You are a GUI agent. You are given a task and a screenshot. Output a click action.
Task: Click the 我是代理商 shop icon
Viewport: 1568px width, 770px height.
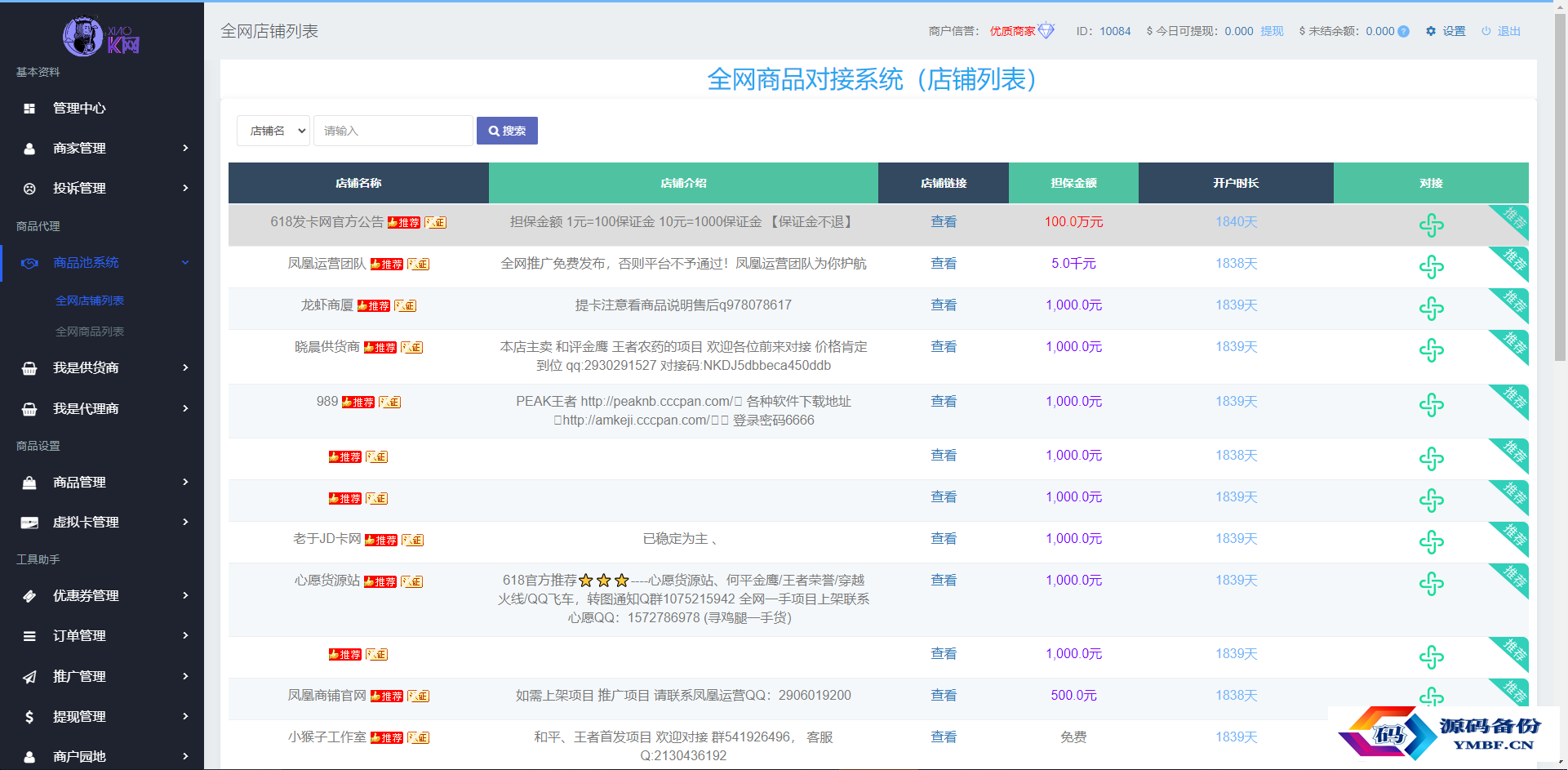click(29, 409)
